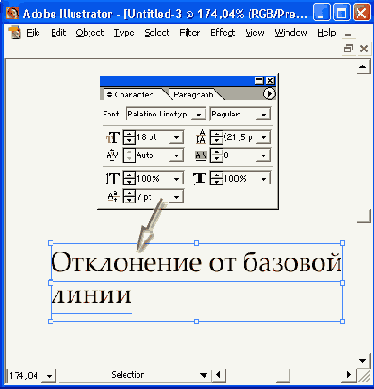Open the vertical scale 100% dropdown
Viewport: 374px width, 389px height.
(177, 179)
